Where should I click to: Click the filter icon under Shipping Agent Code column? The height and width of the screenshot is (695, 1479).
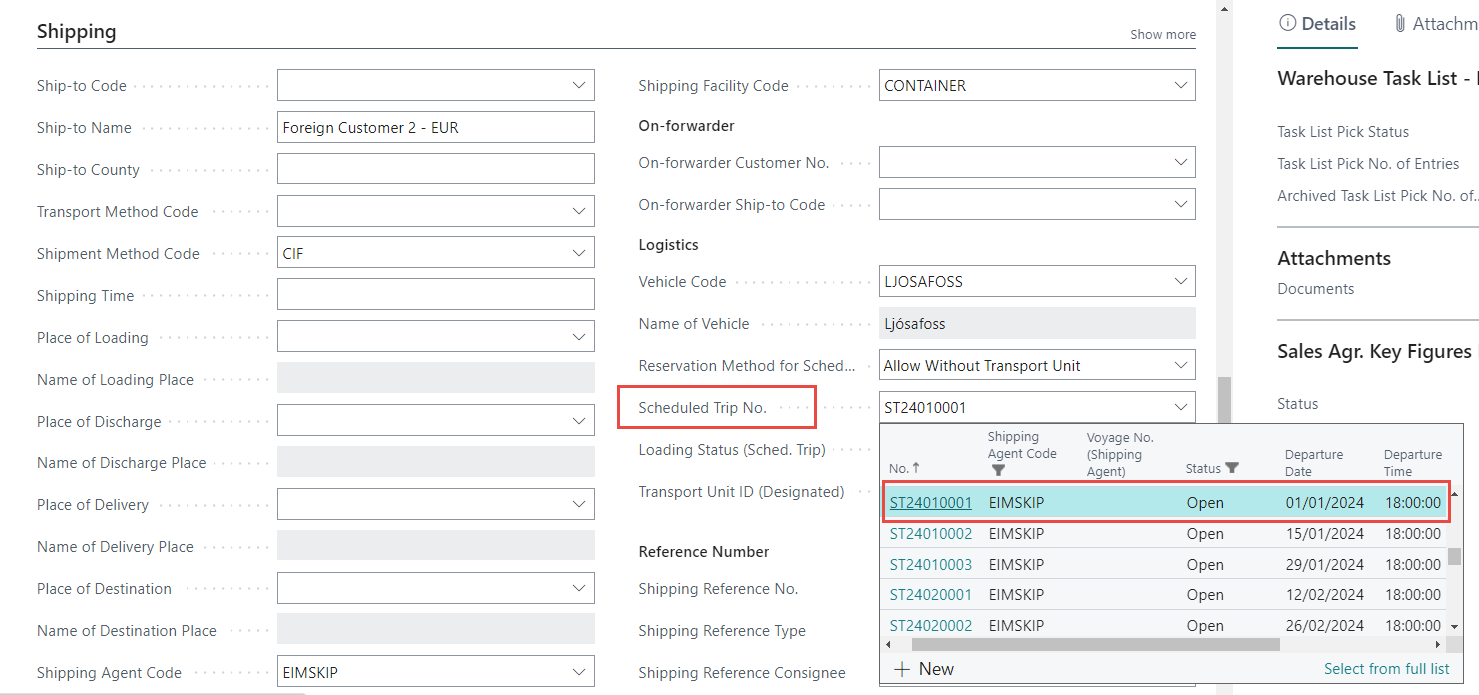point(998,469)
